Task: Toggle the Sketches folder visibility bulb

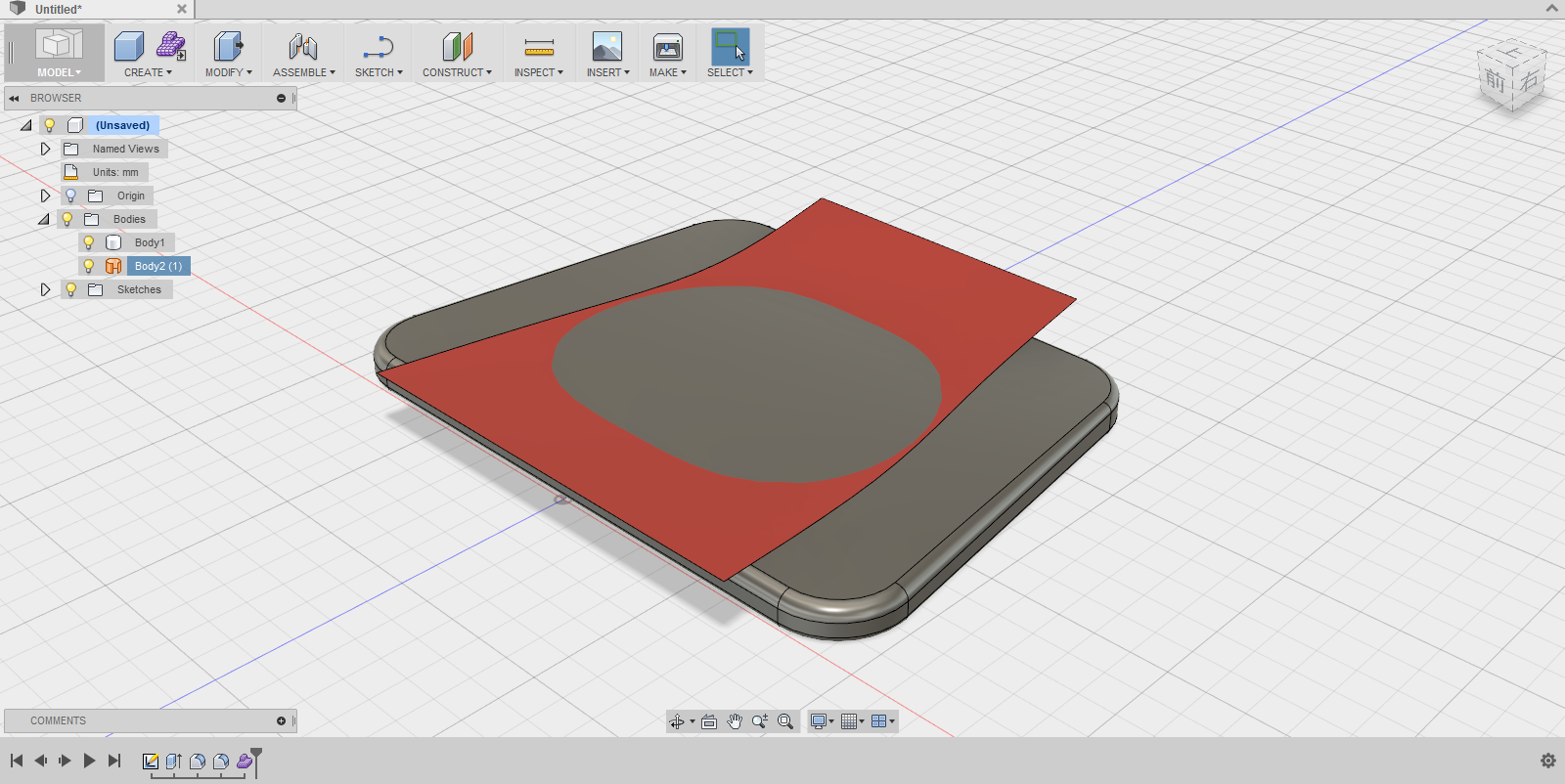Action: pyautogui.click(x=70, y=289)
